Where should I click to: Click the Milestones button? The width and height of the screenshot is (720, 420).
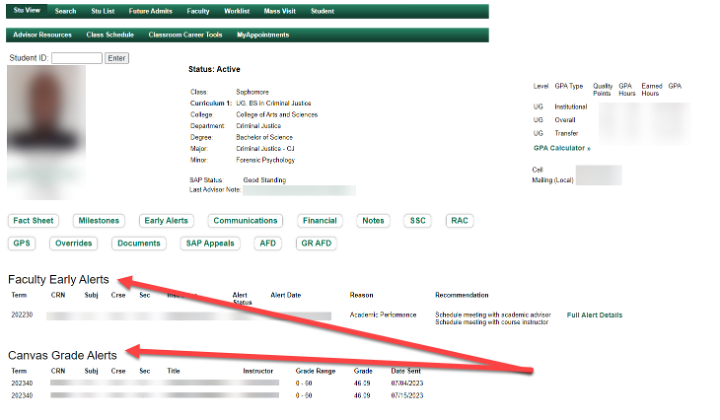coord(97,221)
